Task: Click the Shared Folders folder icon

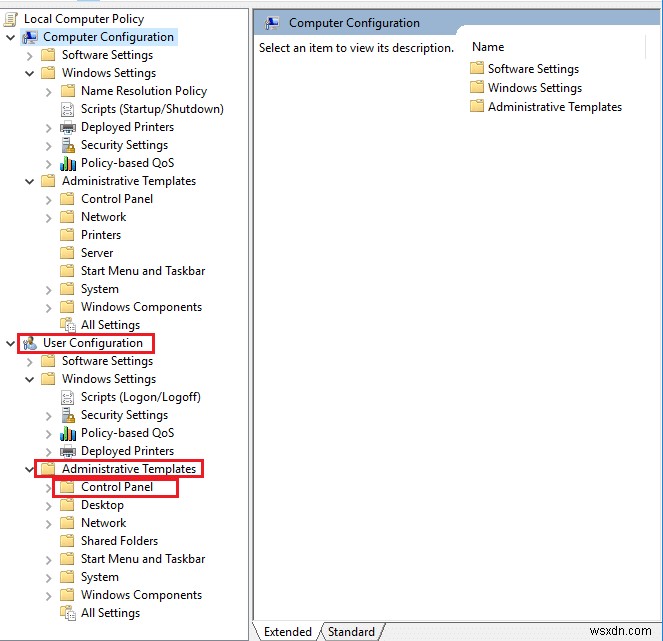Action: (x=67, y=541)
